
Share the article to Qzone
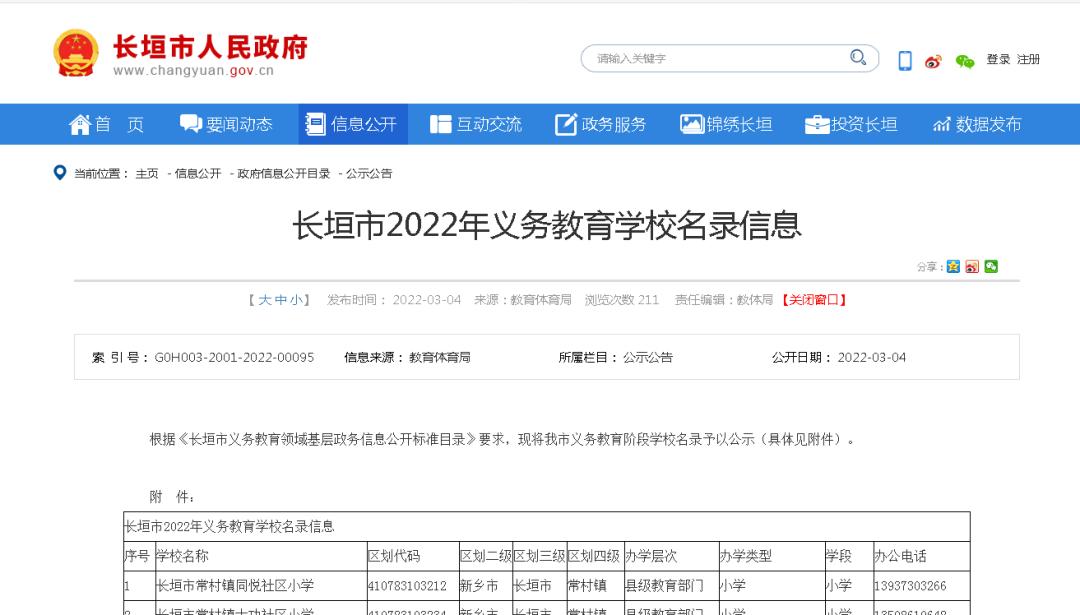tap(953, 266)
